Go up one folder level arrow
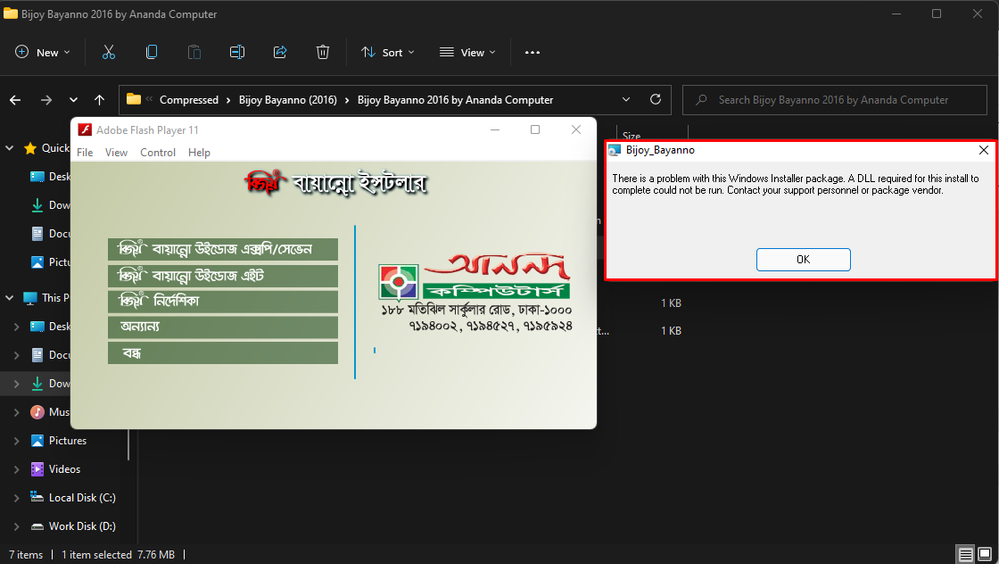 (99, 100)
